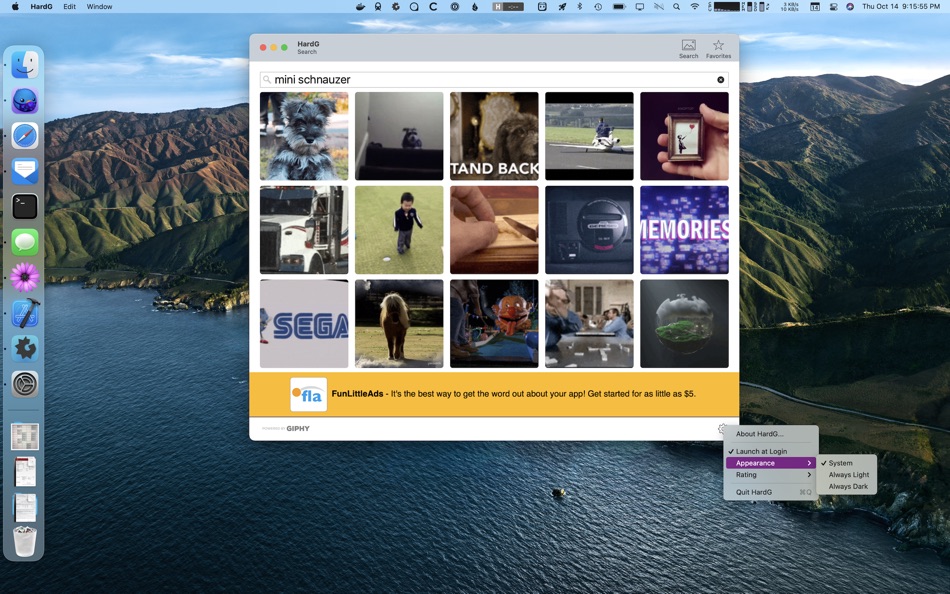Select the hand holding framed picture GIF

coord(684,136)
